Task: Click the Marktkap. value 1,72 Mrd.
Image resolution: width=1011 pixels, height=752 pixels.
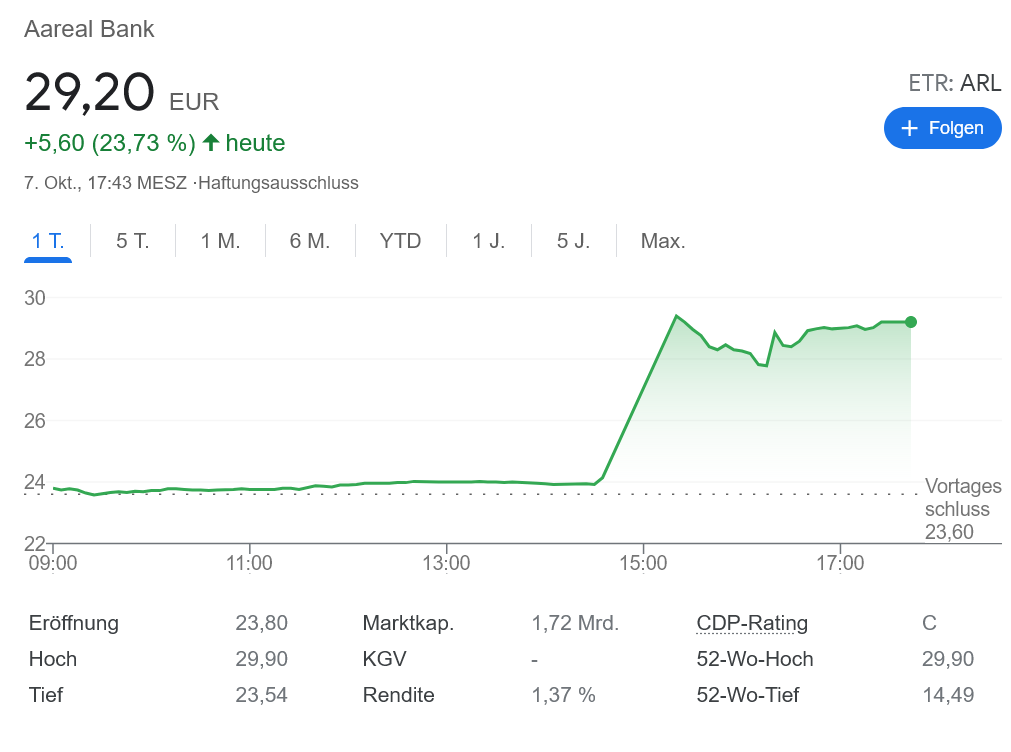Action: (575, 623)
